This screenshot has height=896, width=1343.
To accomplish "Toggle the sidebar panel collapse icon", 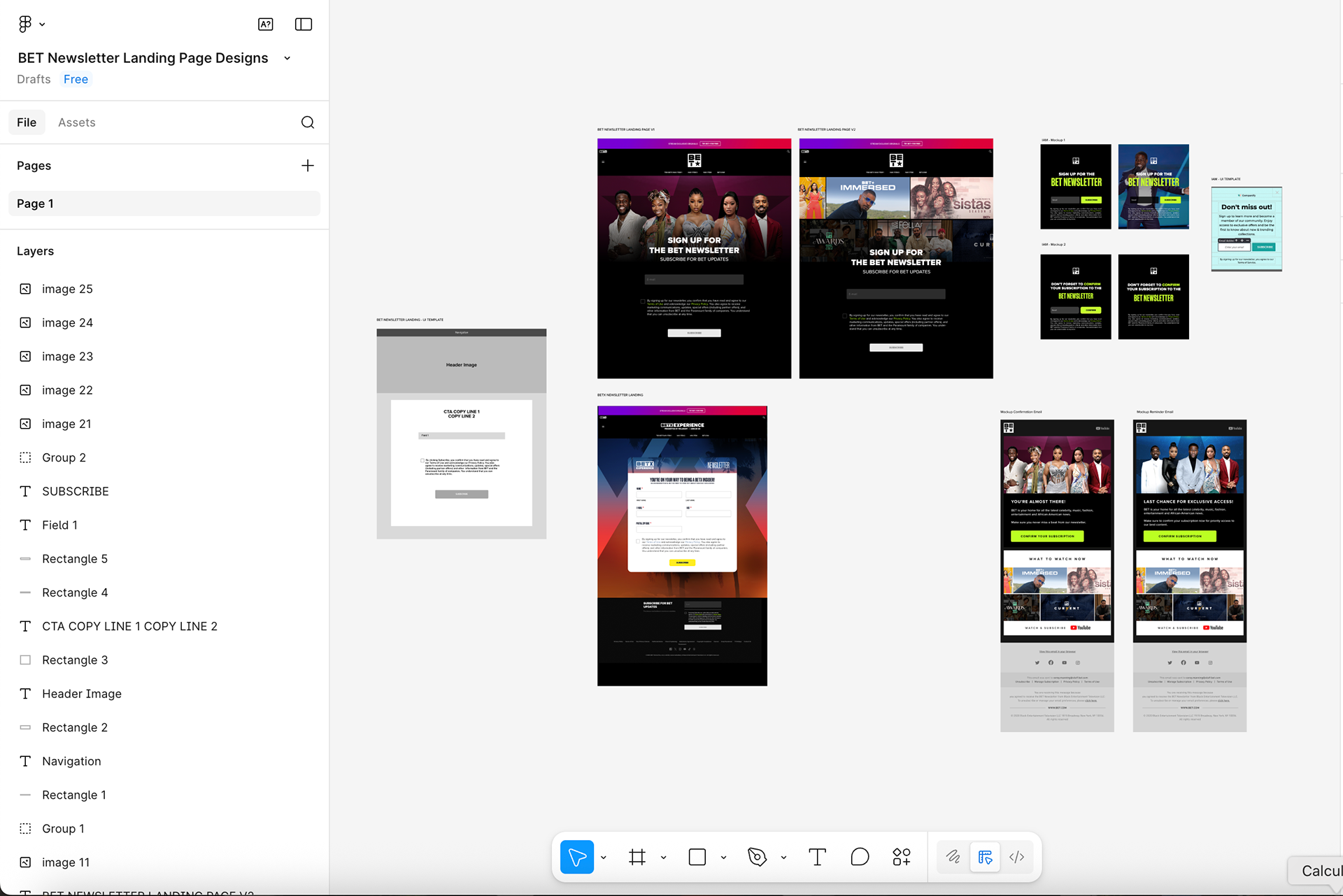I will [x=304, y=24].
